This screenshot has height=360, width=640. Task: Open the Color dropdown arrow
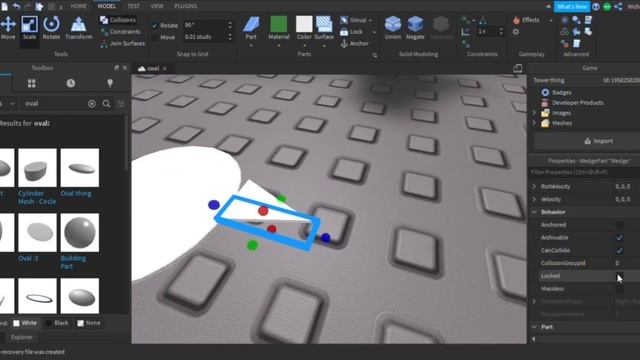coord(304,46)
